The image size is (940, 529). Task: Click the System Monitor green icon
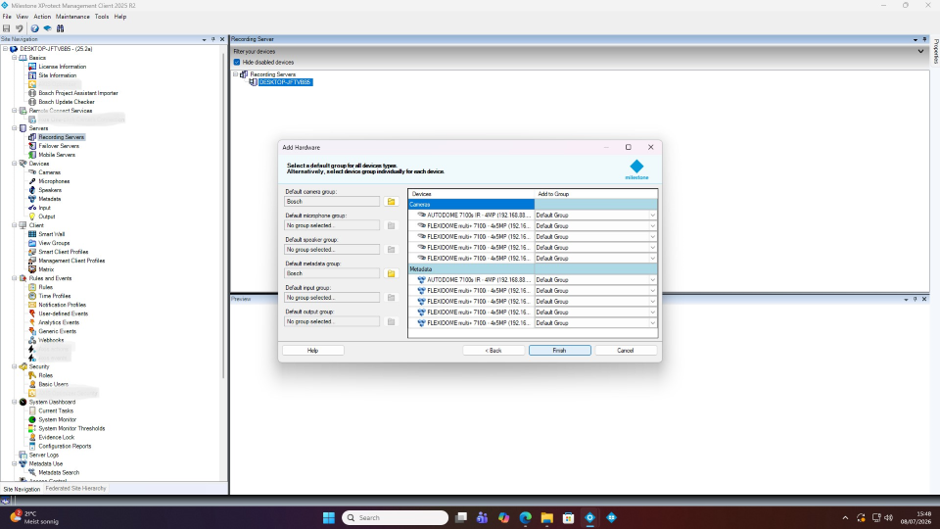pos(32,419)
